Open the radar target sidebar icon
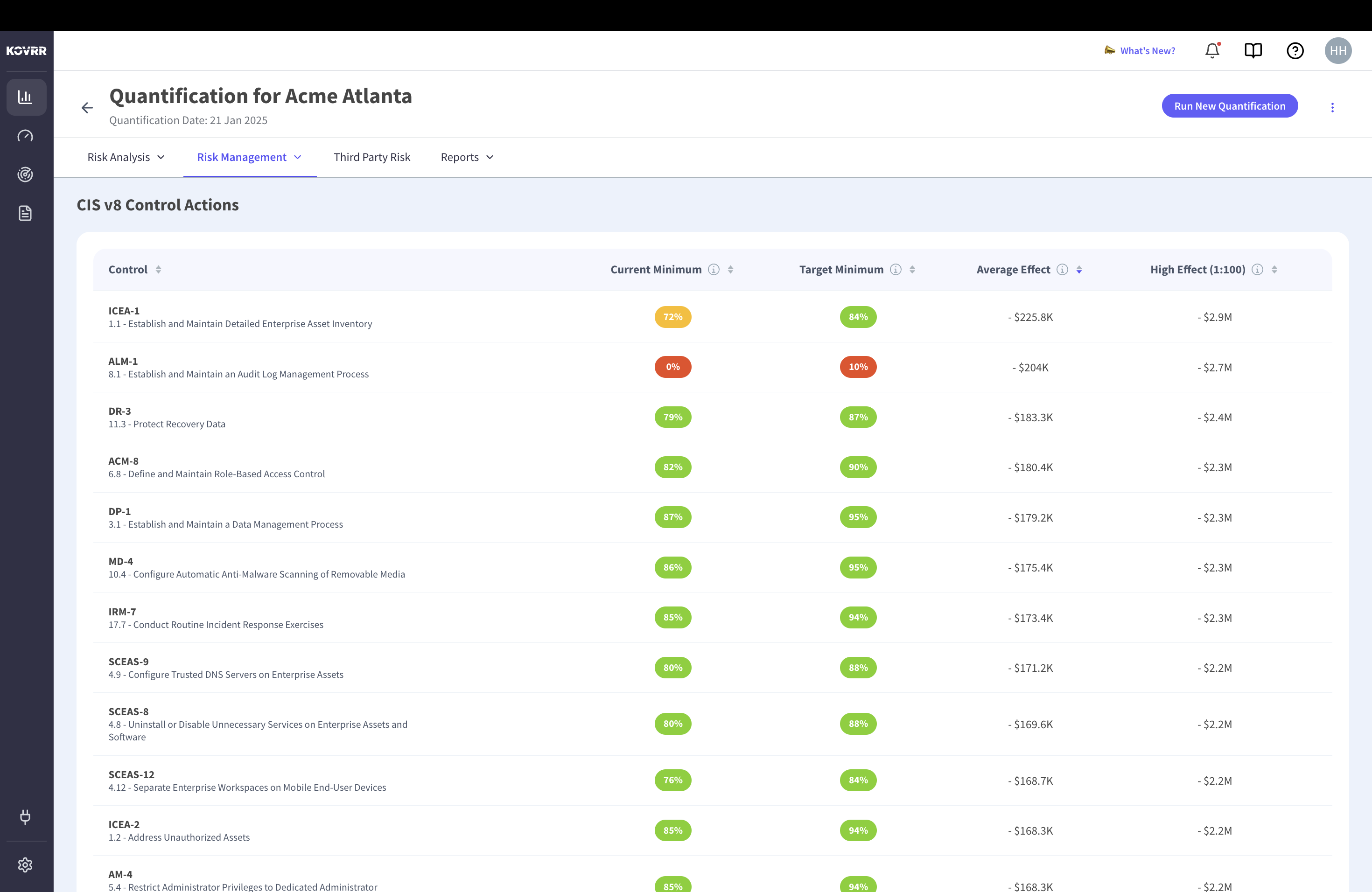 (25, 174)
